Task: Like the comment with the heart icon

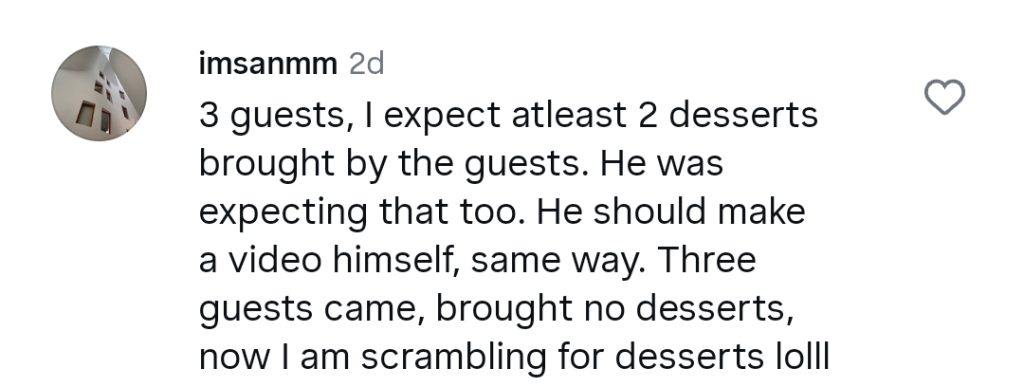Action: [x=944, y=97]
